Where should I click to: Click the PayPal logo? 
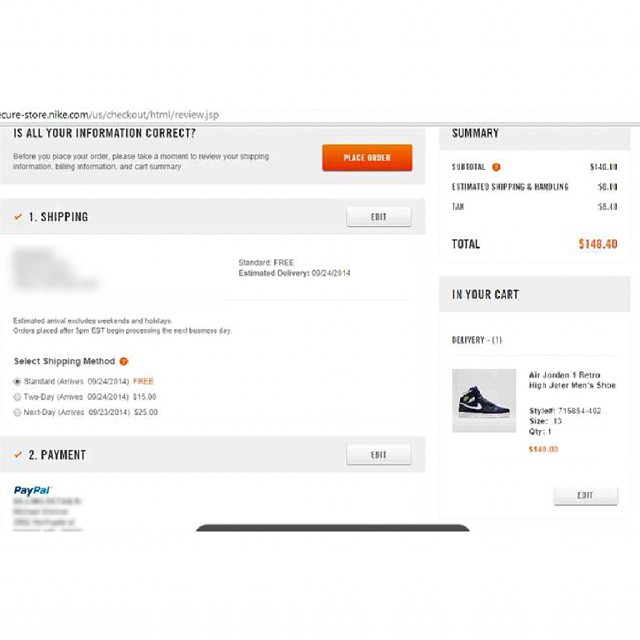pyautogui.click(x=32, y=490)
